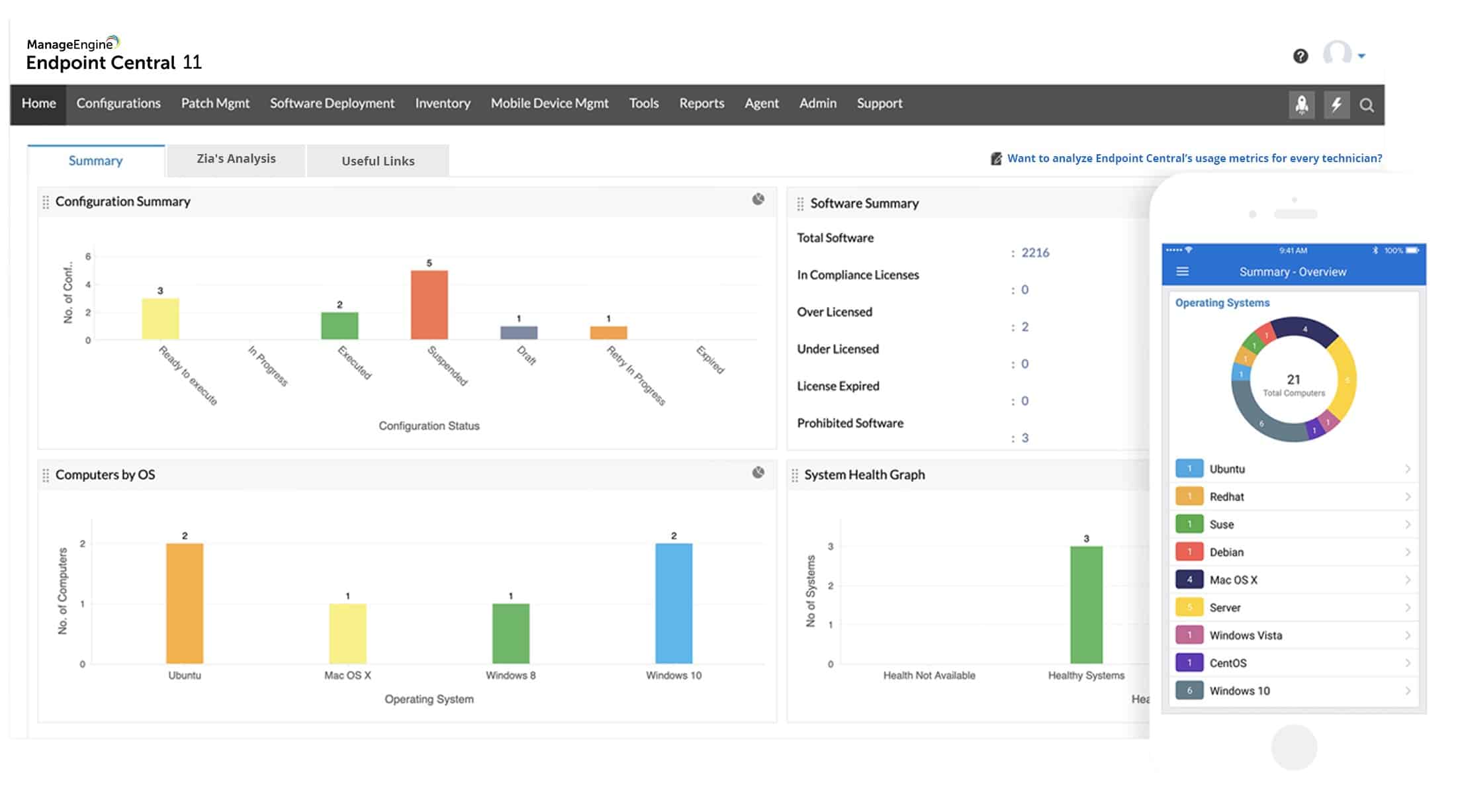Open the Configurations menu
Screen dimensions: 1460x812
click(x=118, y=104)
